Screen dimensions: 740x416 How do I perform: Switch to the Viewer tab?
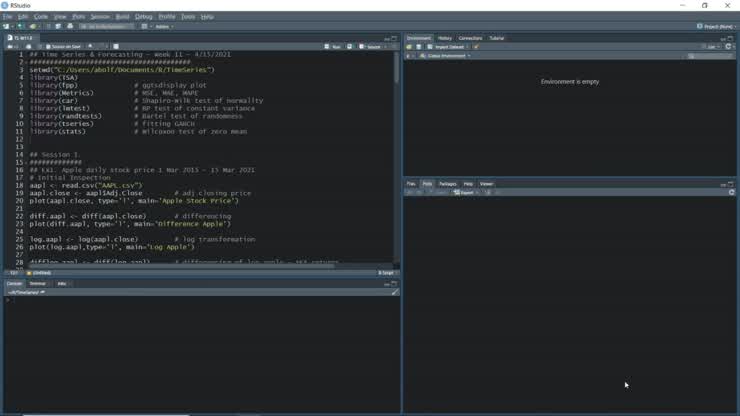coord(486,184)
